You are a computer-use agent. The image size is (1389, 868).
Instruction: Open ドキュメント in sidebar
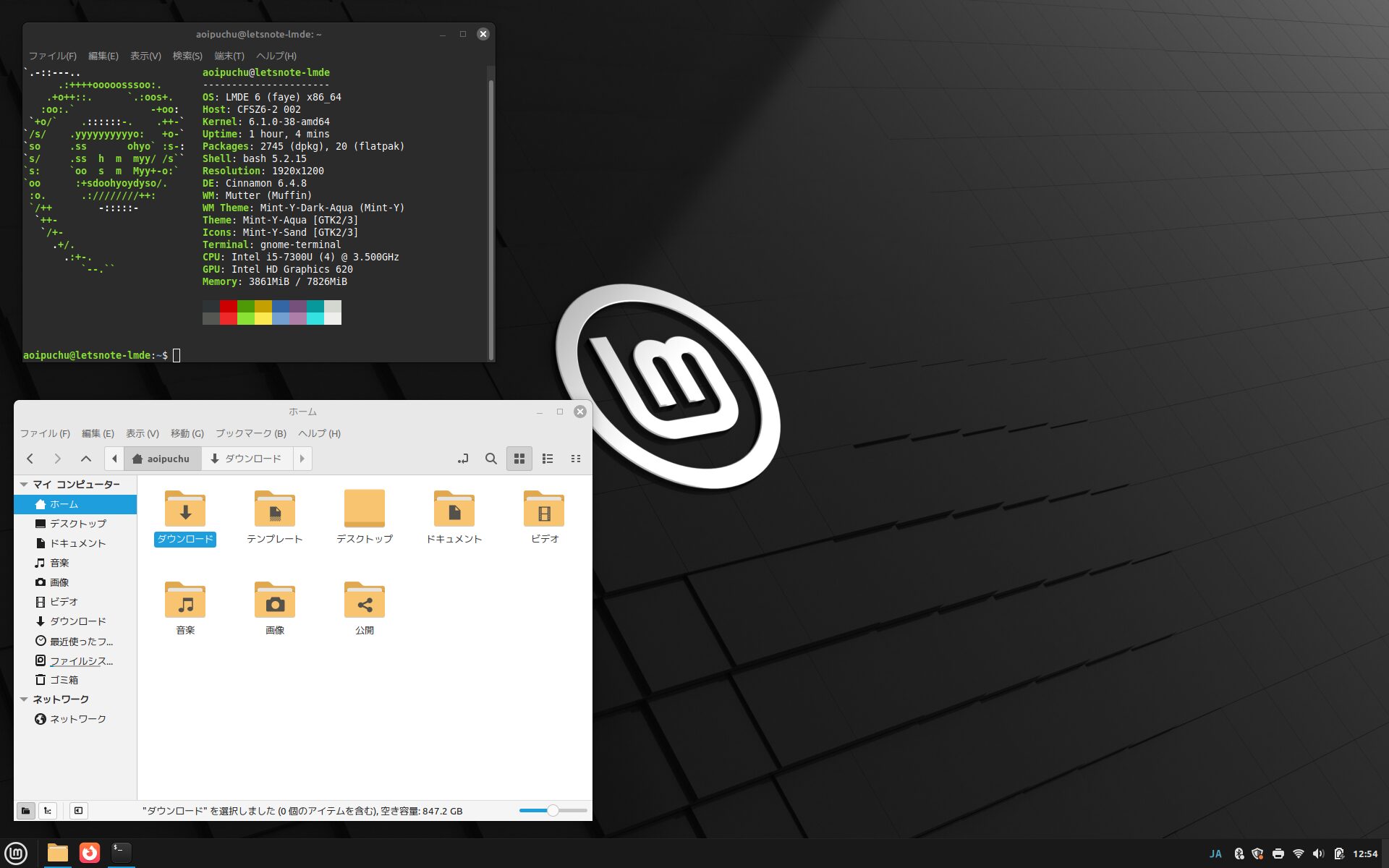point(75,543)
